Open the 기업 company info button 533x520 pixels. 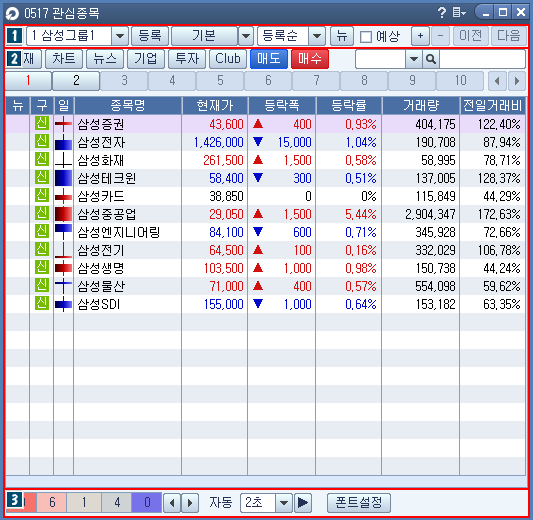pyautogui.click(x=146, y=59)
